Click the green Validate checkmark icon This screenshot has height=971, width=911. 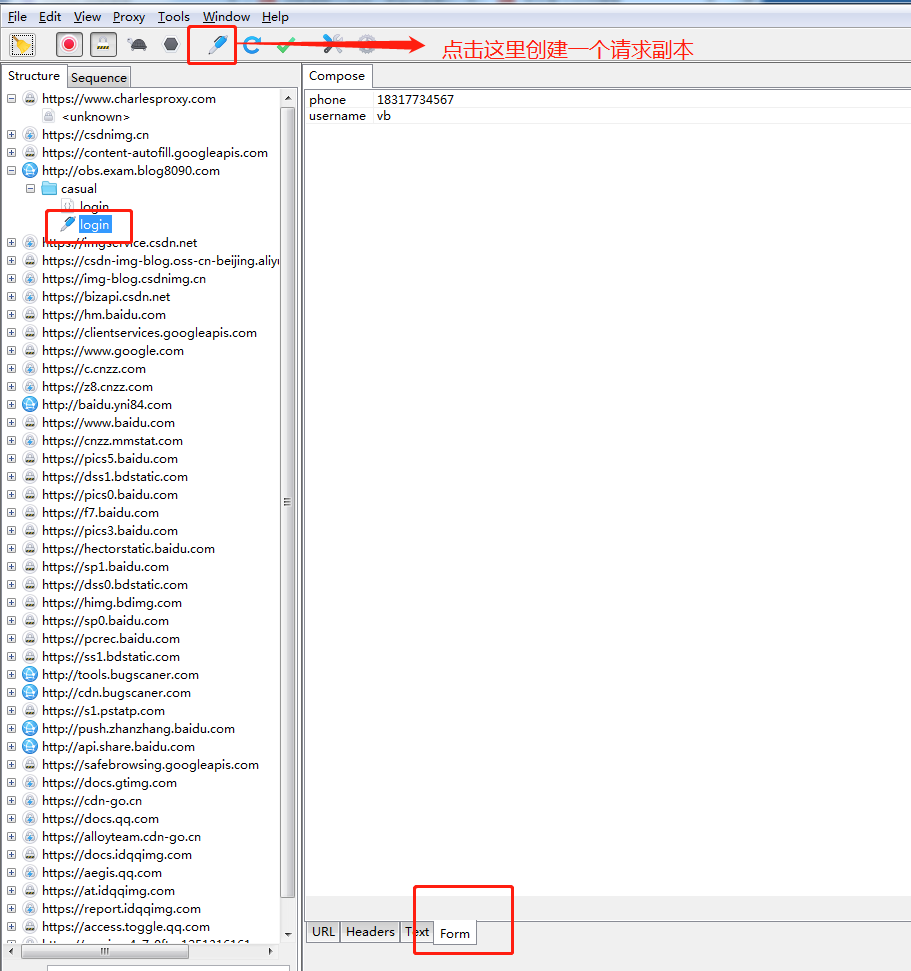point(286,45)
